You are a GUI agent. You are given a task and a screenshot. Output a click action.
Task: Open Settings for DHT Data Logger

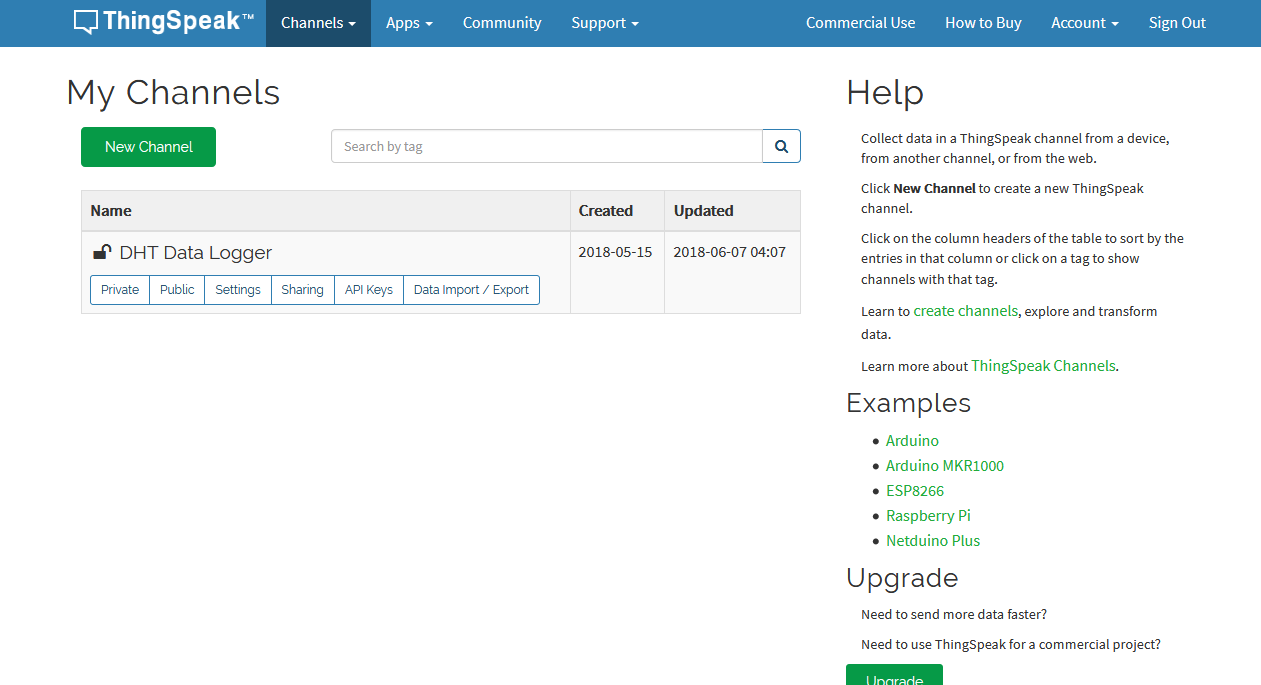pyautogui.click(x=238, y=290)
